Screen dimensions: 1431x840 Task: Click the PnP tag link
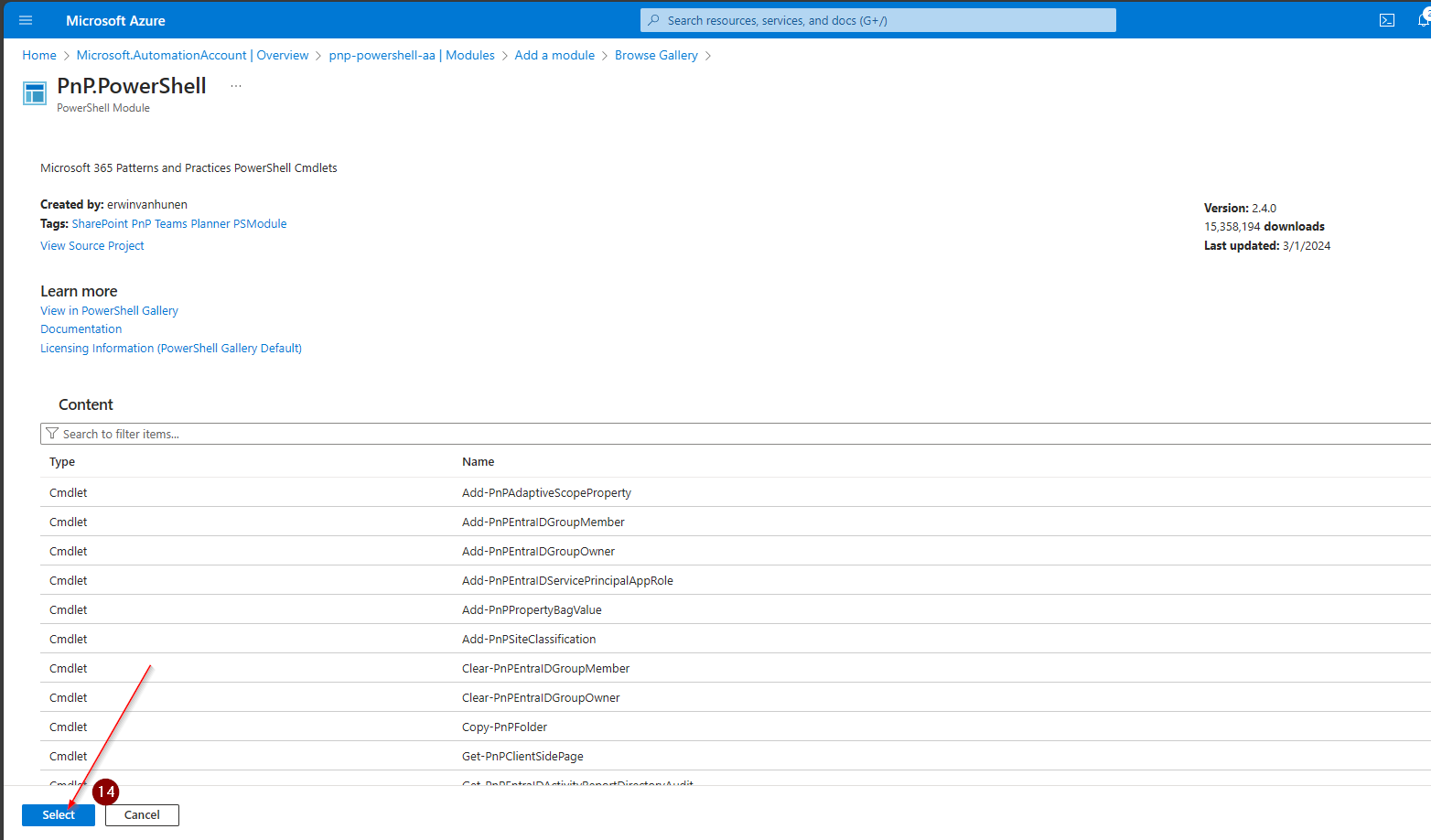tap(141, 223)
